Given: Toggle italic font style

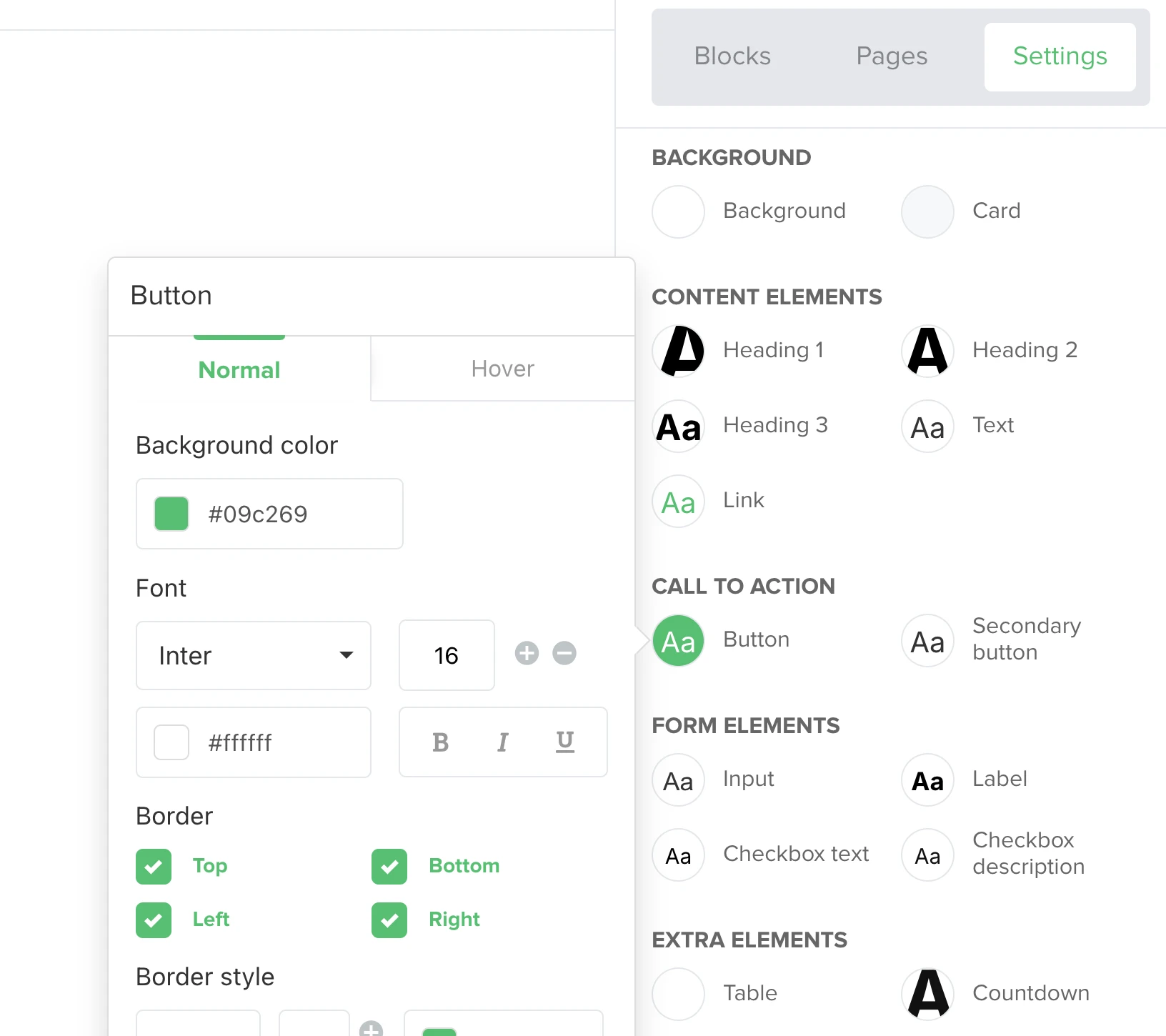Looking at the screenshot, I should point(502,742).
